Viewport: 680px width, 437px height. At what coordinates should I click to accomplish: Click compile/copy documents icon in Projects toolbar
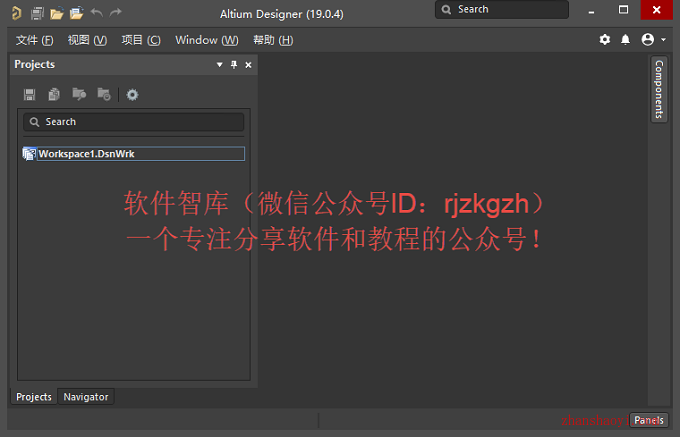[54, 95]
